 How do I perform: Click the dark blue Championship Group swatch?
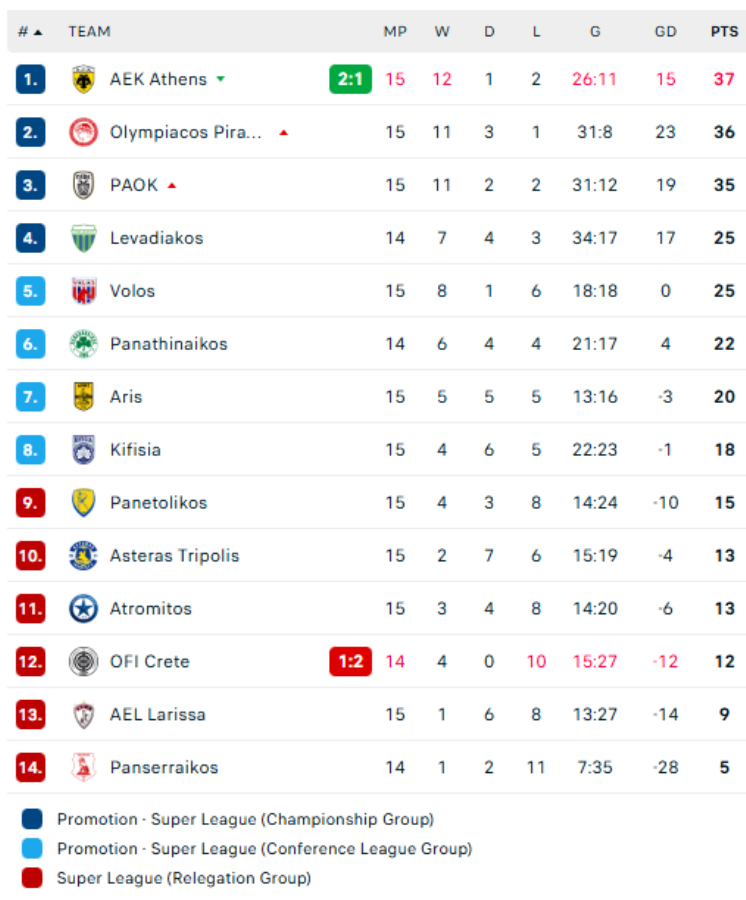(x=32, y=820)
